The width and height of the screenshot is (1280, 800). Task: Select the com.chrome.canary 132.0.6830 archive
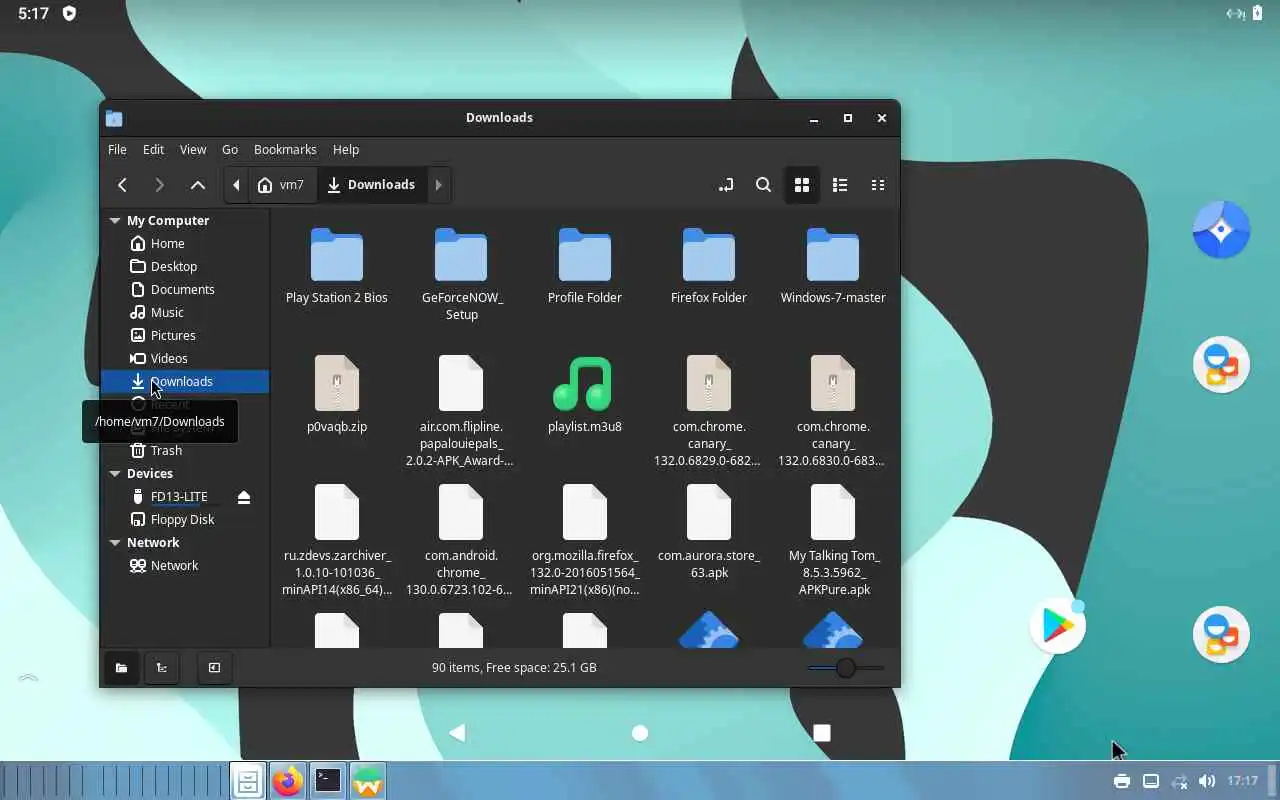tap(833, 411)
